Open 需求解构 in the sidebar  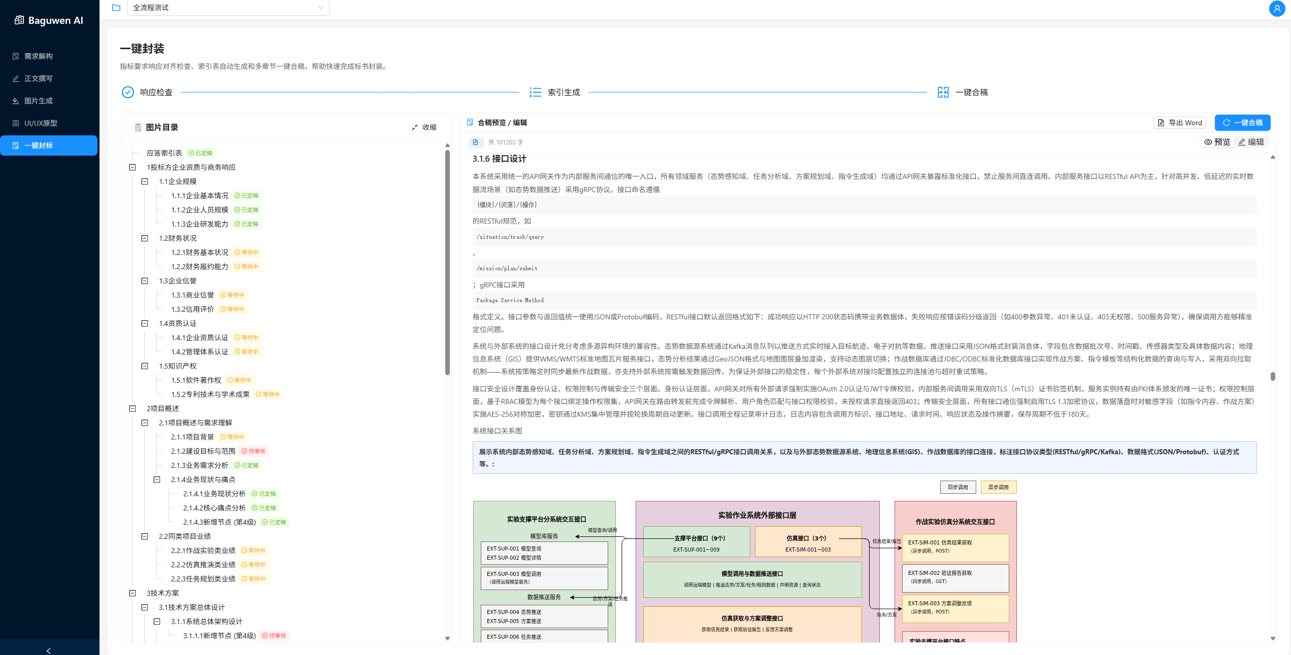(x=49, y=56)
